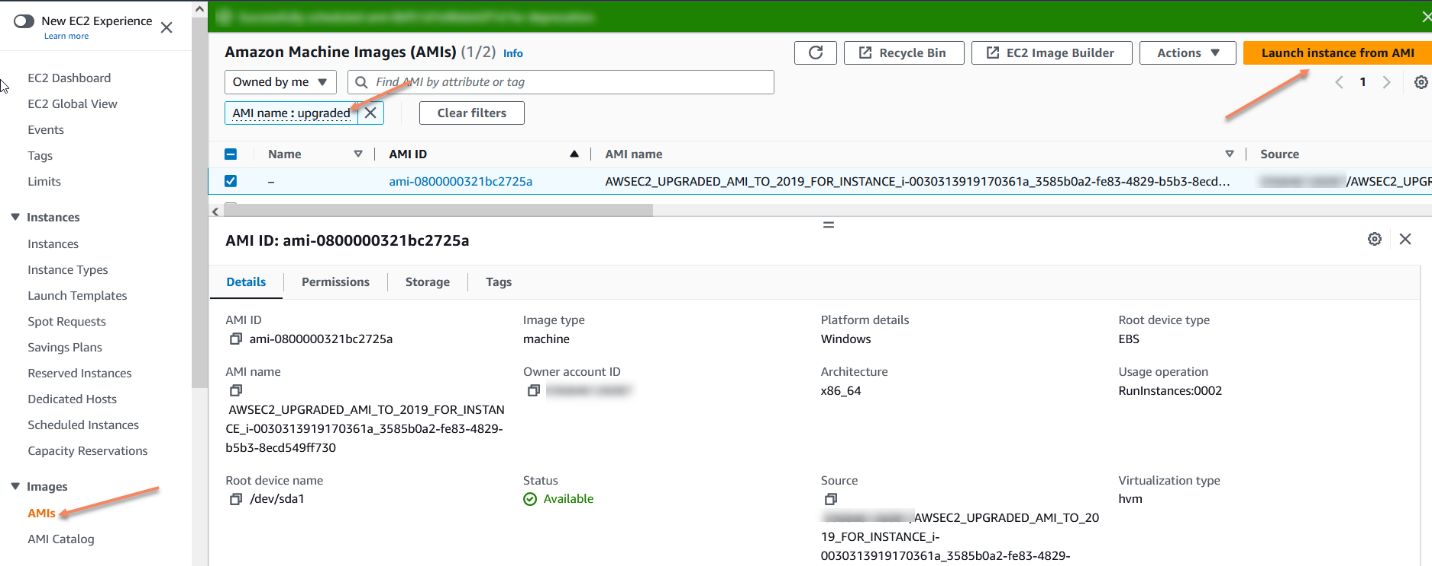The width and height of the screenshot is (1432, 566).
Task: Open Savings Plans
Action: pyautogui.click(x=65, y=348)
